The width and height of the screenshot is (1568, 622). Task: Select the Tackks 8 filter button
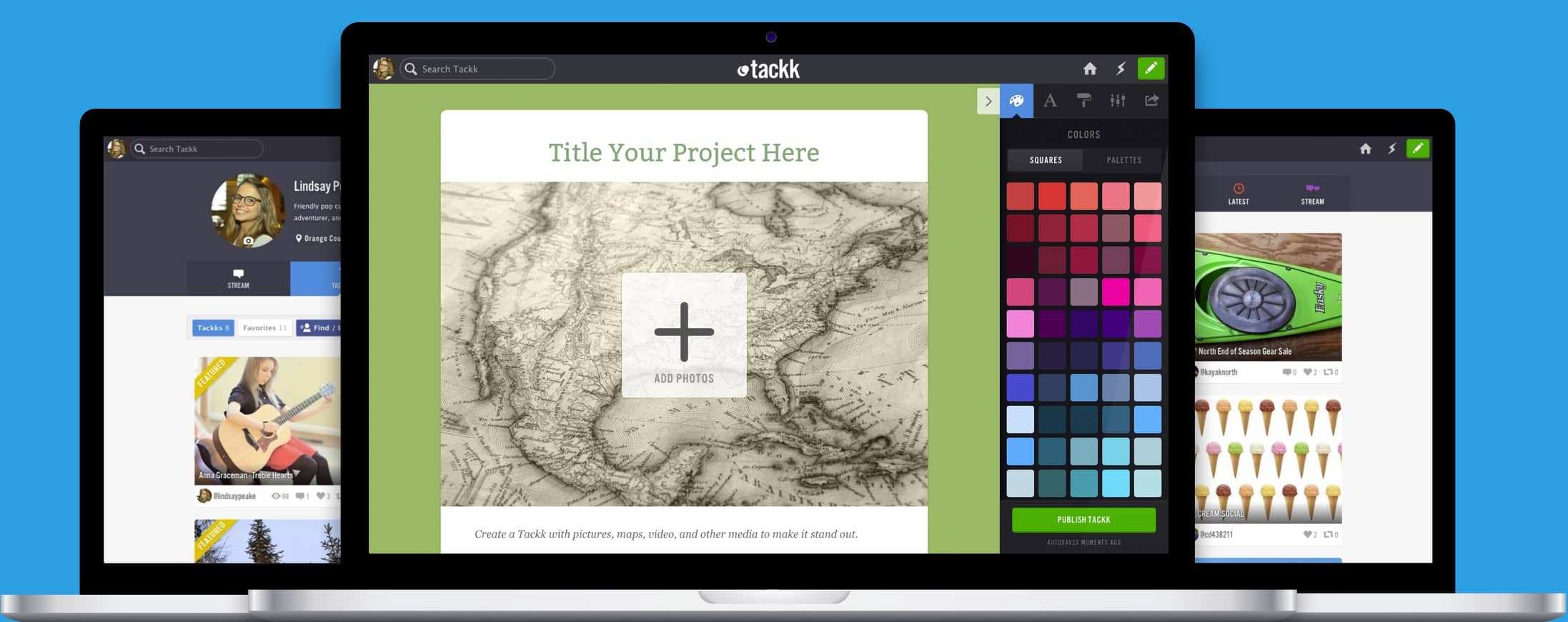(213, 327)
